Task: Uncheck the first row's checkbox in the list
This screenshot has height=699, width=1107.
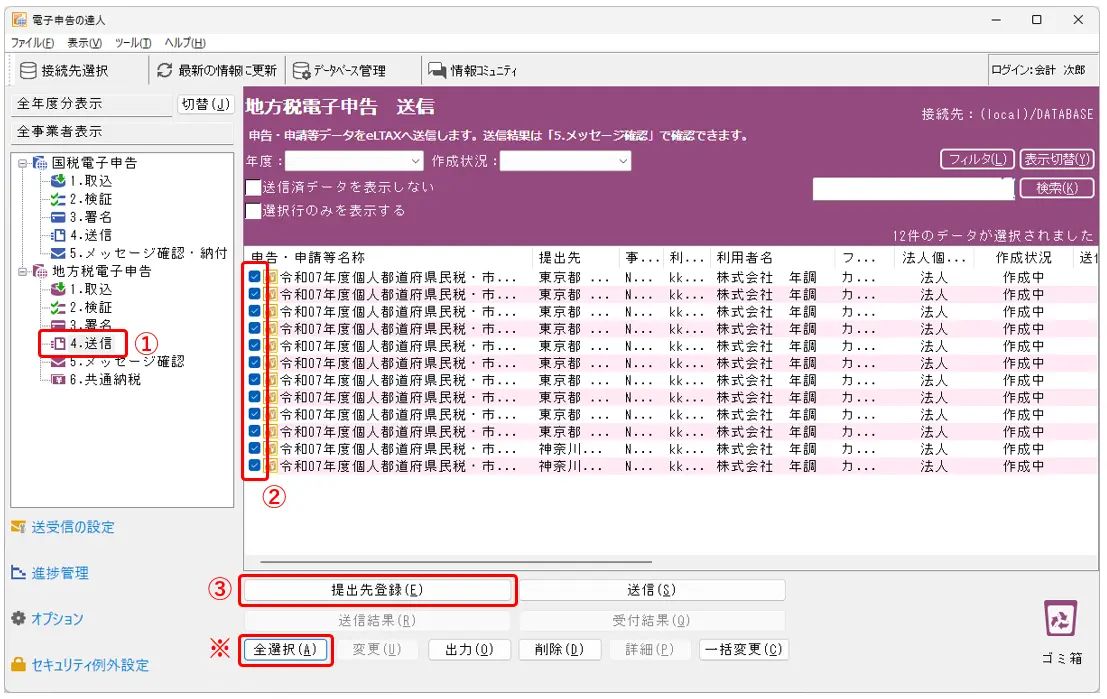Action: [x=255, y=277]
